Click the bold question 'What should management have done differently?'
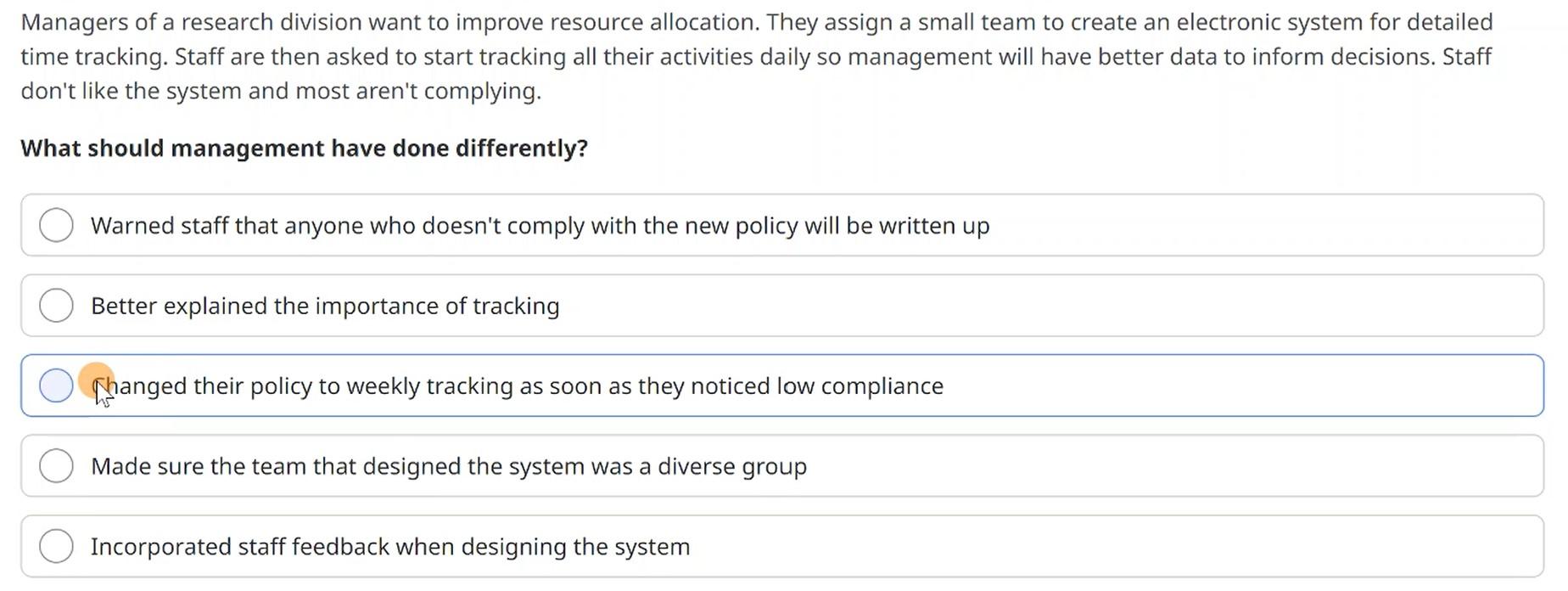The image size is (1568, 591). (304, 148)
